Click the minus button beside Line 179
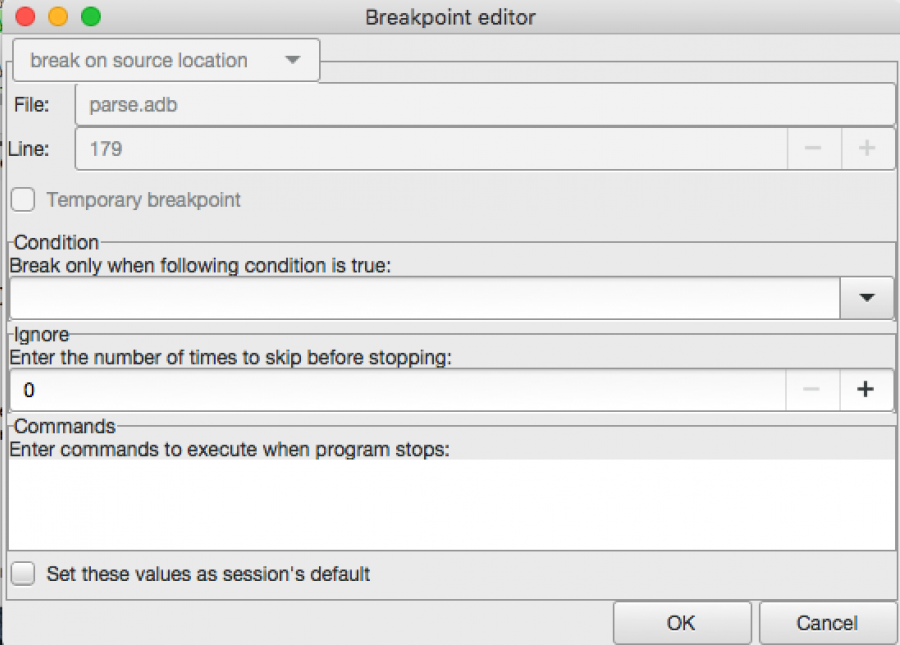Image resolution: width=900 pixels, height=645 pixels. coord(814,149)
